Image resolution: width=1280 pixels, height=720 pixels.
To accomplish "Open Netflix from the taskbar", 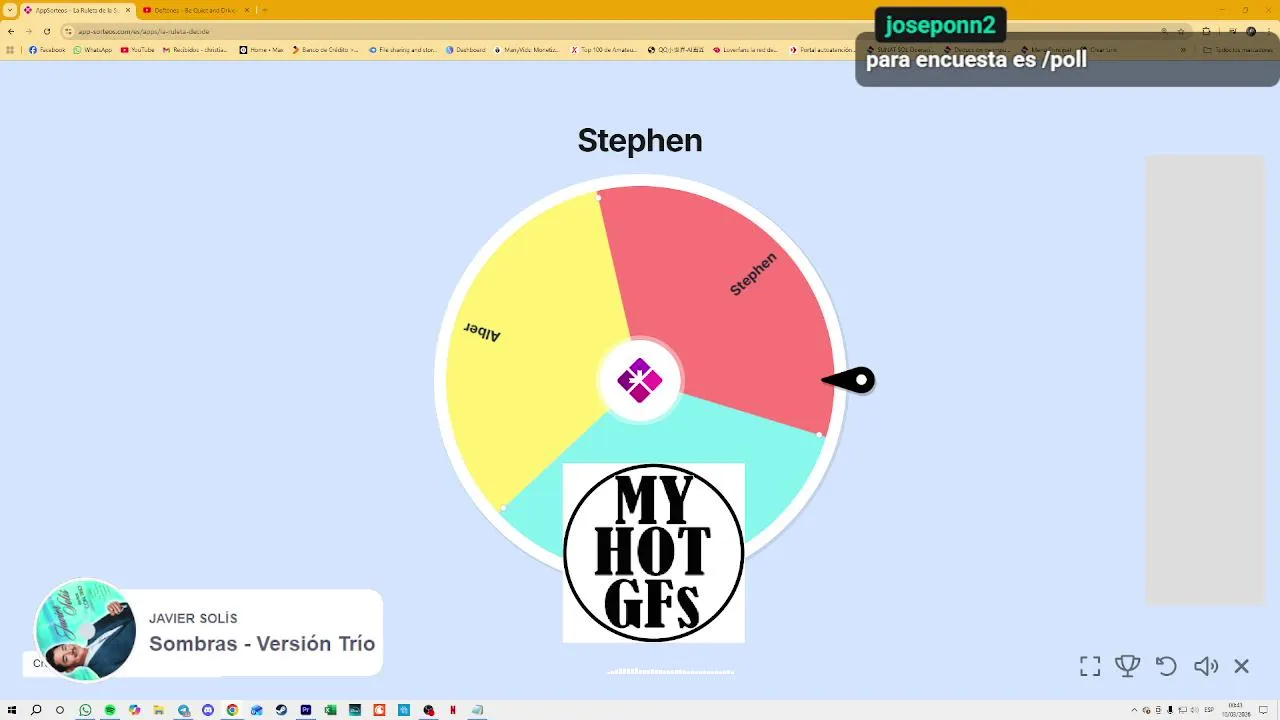I will 453,710.
